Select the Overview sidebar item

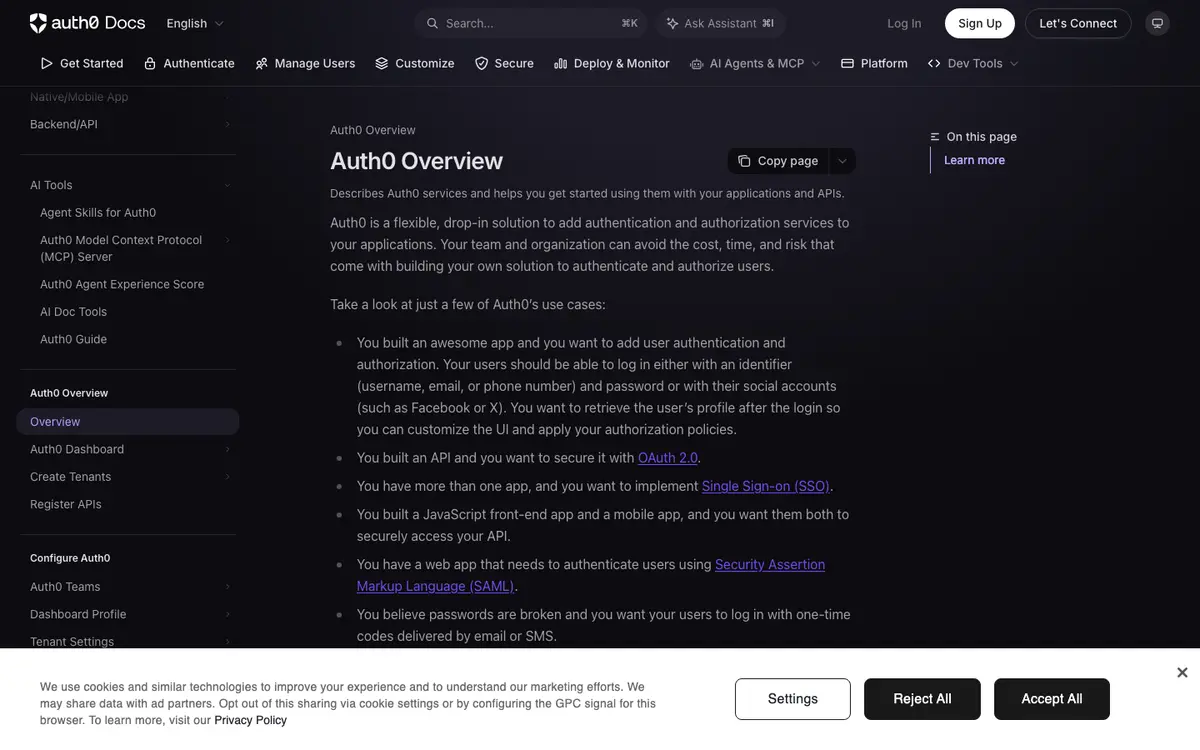[128, 422]
